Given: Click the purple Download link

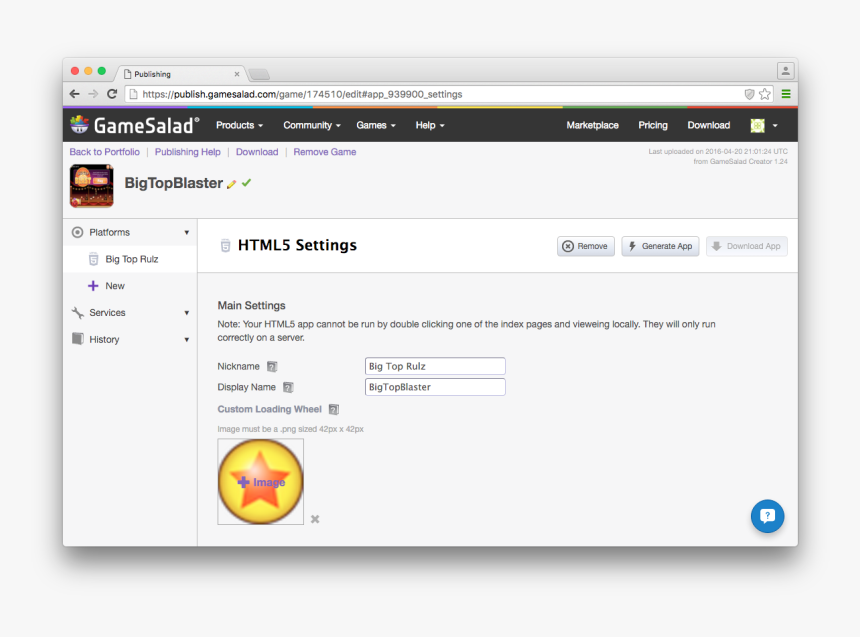Looking at the screenshot, I should (x=257, y=152).
